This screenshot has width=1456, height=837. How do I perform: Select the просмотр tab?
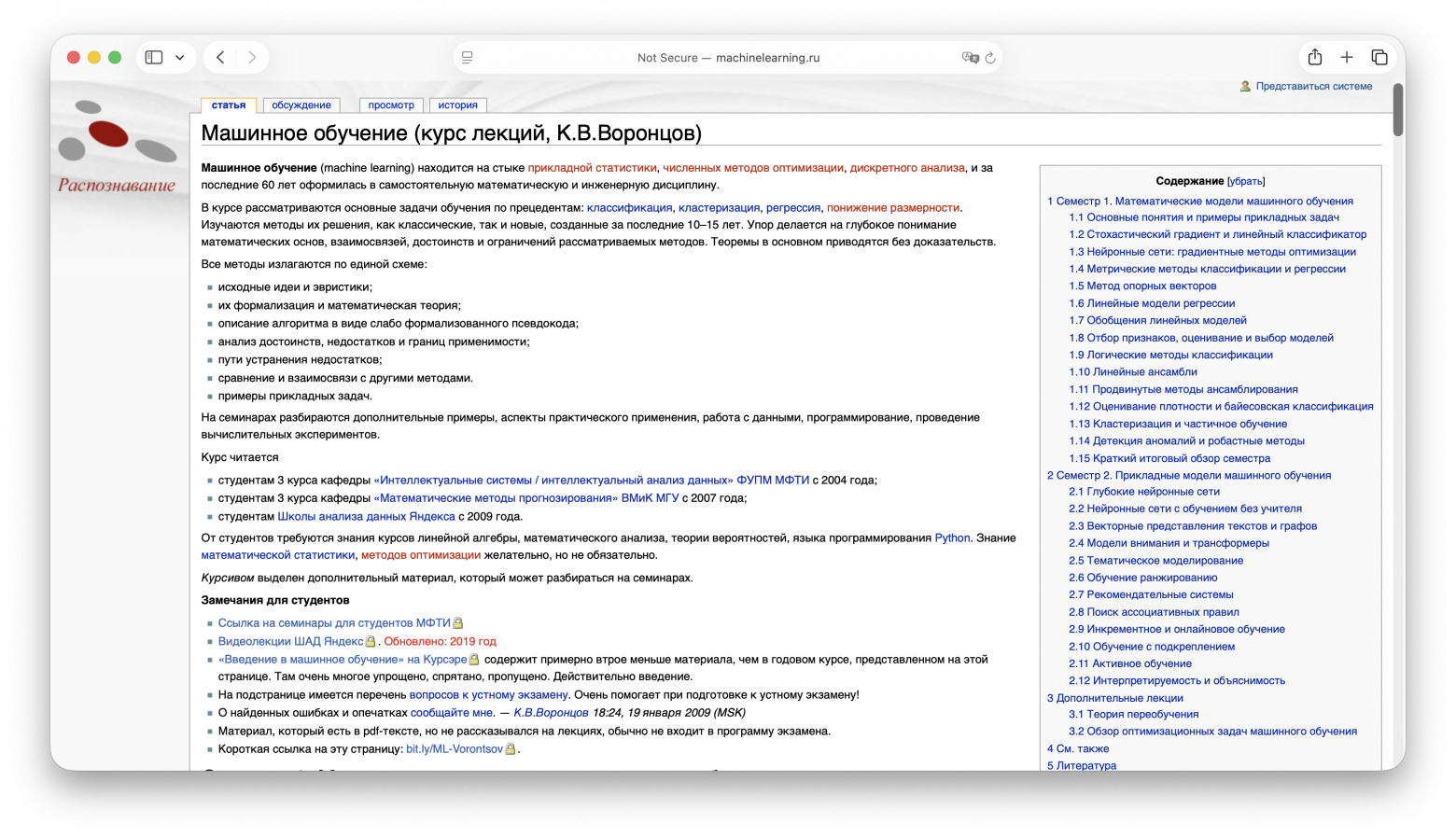pyautogui.click(x=391, y=105)
